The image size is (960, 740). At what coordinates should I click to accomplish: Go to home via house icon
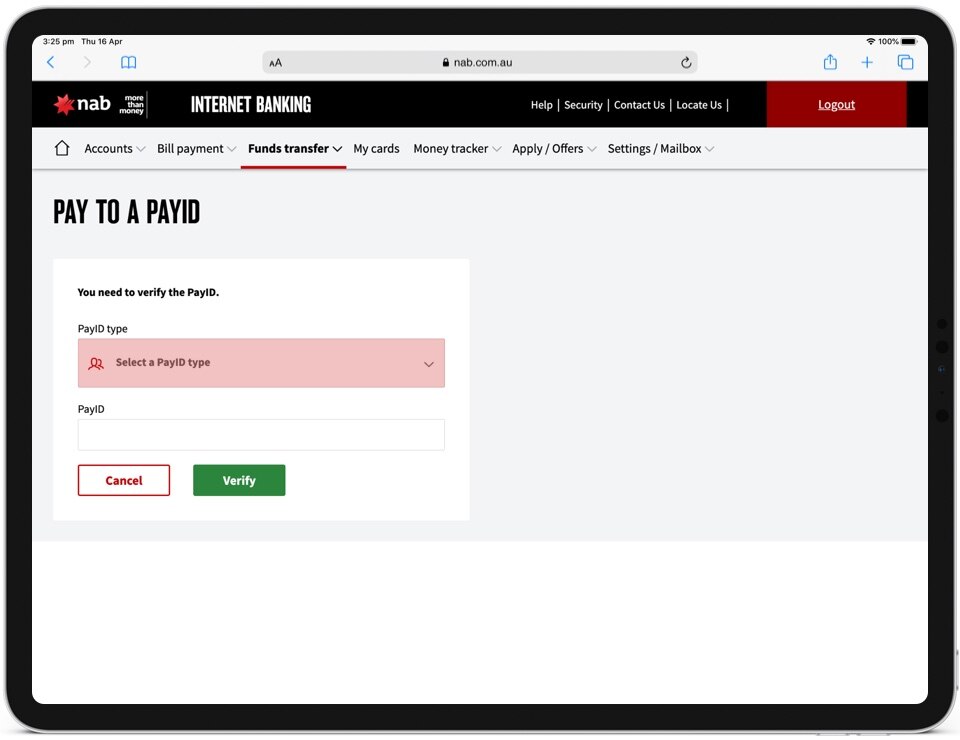coord(62,148)
